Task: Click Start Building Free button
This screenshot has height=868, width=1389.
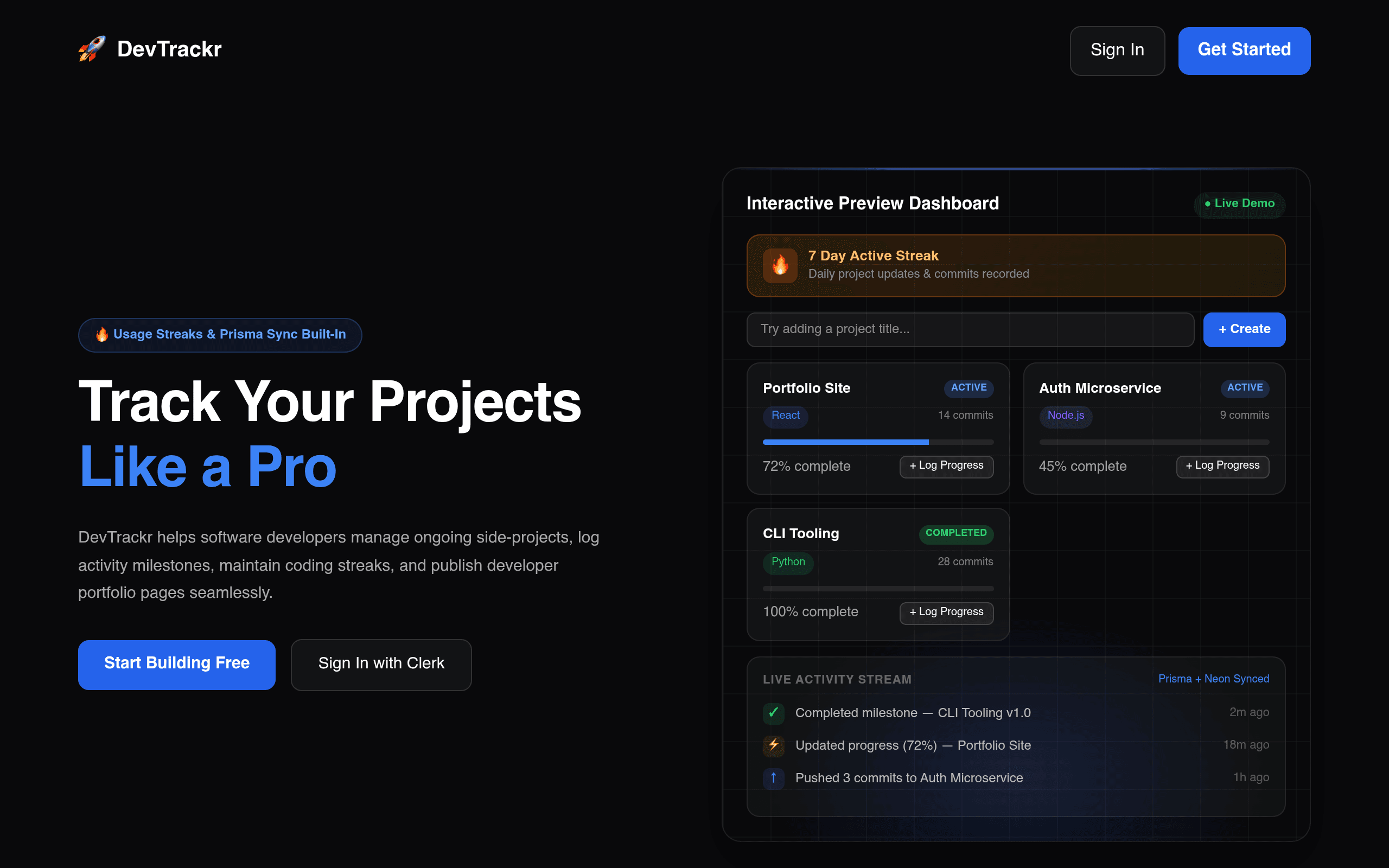Action: (x=177, y=664)
